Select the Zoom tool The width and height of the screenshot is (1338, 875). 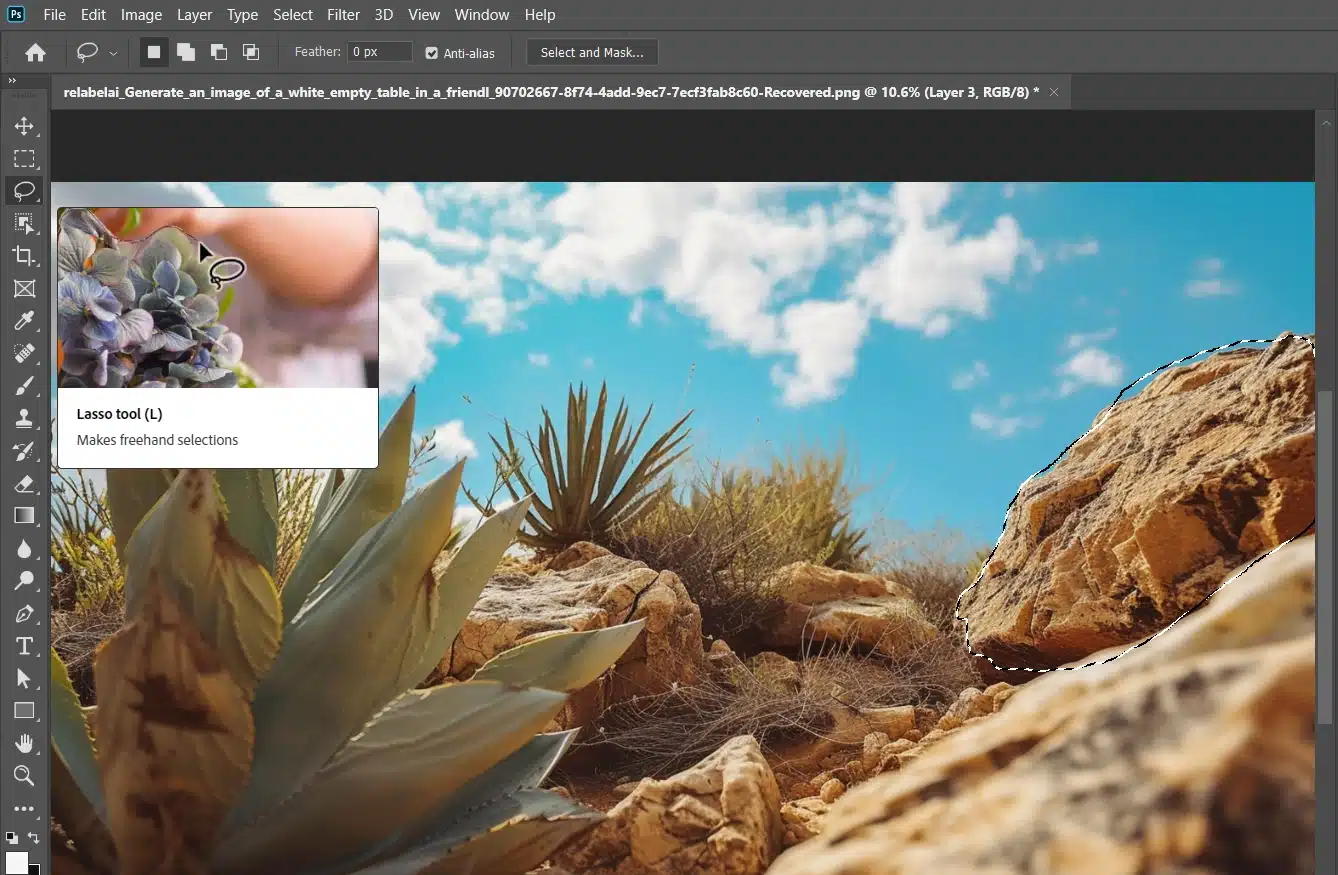24,775
